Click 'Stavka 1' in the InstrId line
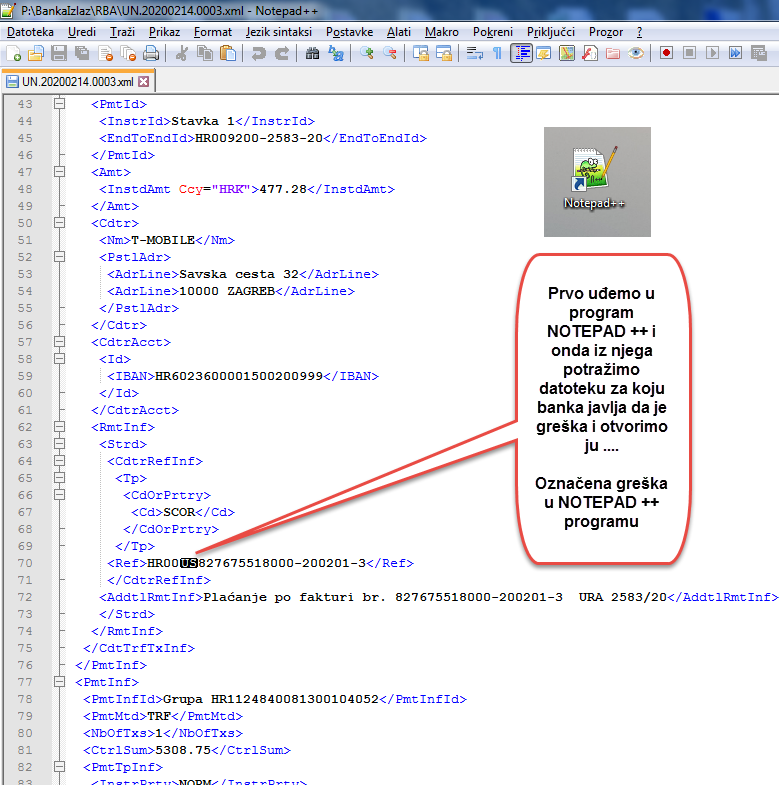 tap(203, 121)
